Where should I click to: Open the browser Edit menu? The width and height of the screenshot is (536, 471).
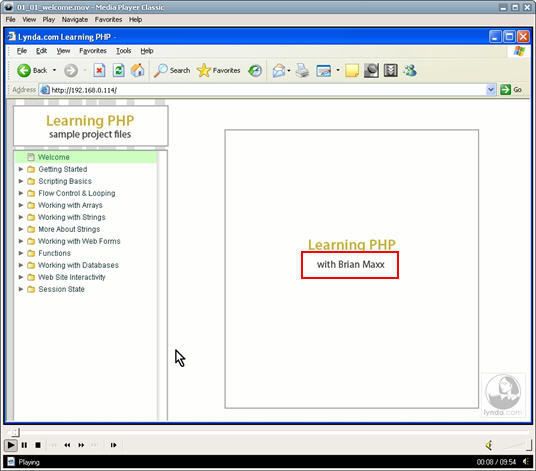click(41, 51)
